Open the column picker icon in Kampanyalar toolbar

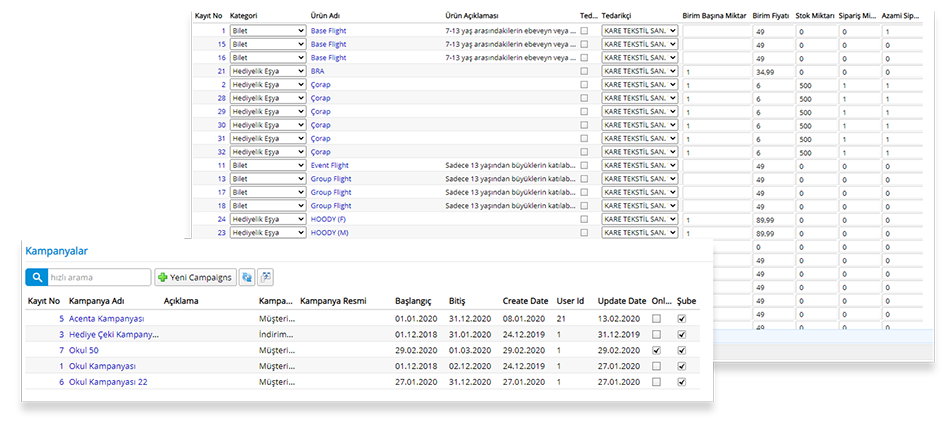[x=266, y=277]
